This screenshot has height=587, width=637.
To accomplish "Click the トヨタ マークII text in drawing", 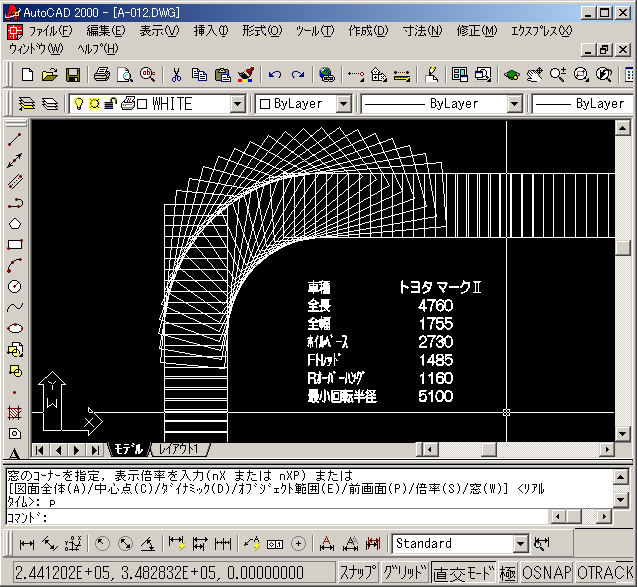I will [440, 287].
